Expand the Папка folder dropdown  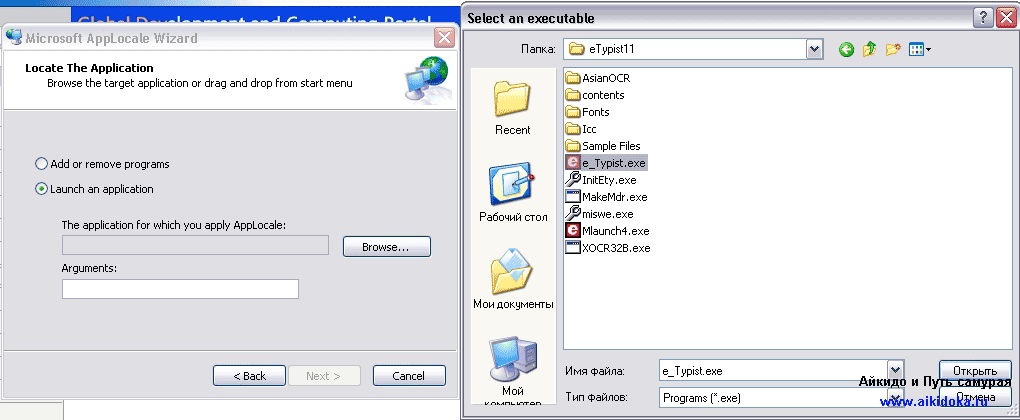(x=814, y=49)
